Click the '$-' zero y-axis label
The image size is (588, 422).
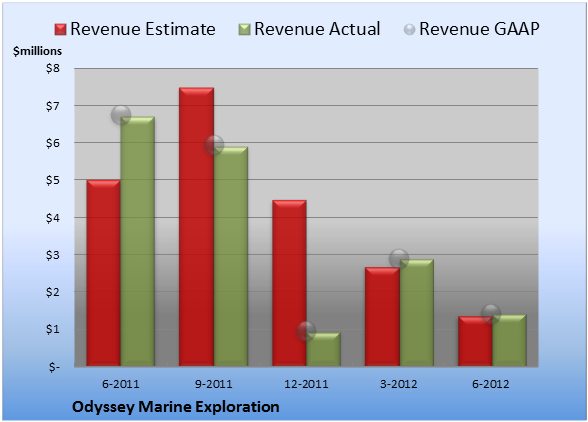point(54,367)
